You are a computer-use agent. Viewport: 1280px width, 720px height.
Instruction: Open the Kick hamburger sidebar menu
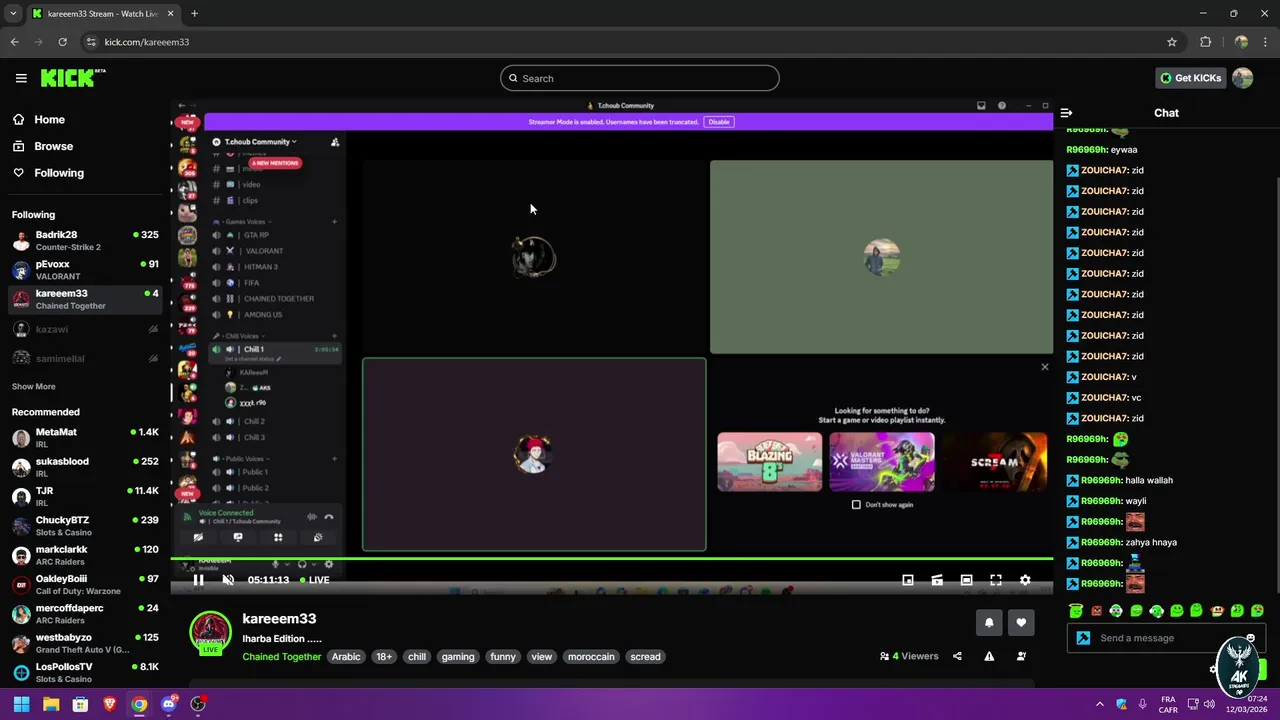pos(21,78)
